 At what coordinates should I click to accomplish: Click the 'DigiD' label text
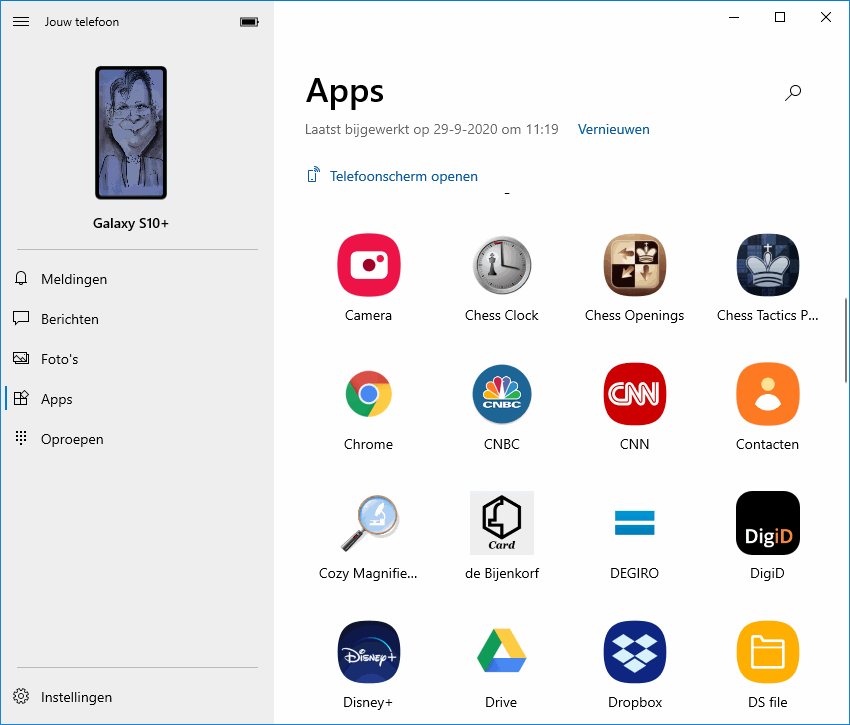tap(768, 574)
